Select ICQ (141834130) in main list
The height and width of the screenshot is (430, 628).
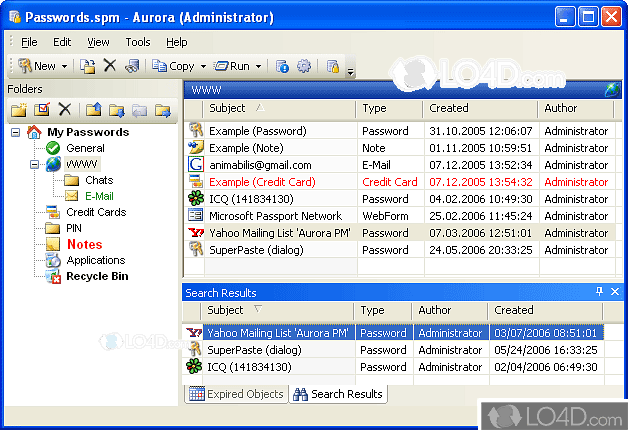click(x=399, y=199)
